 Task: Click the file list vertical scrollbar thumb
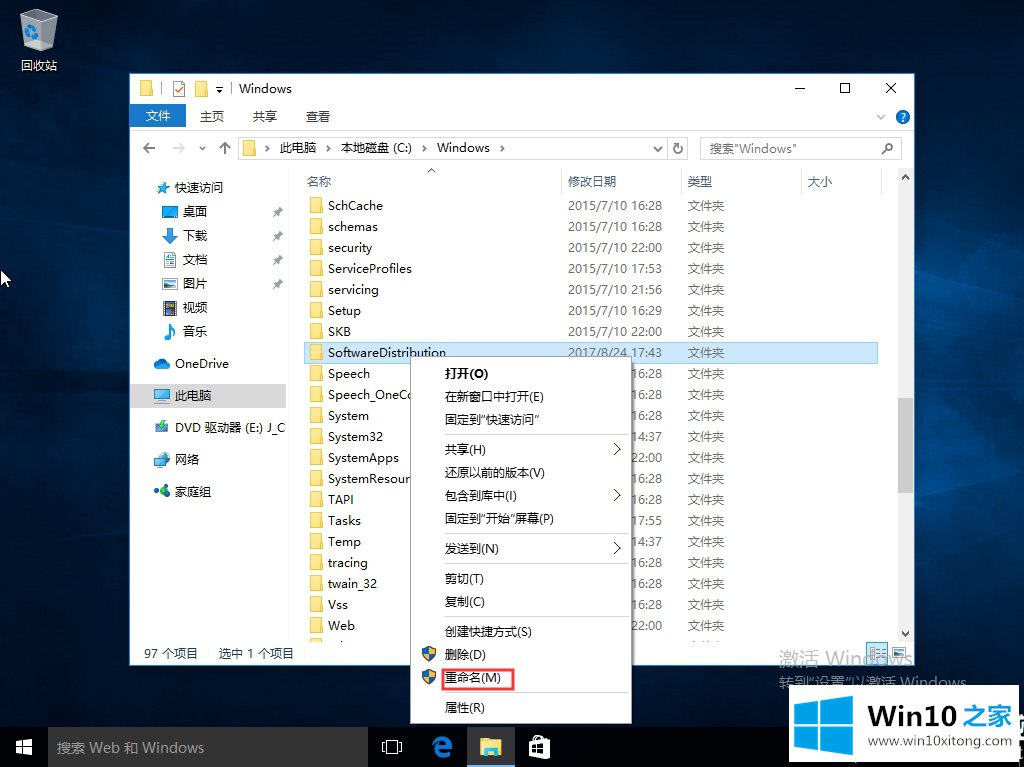(905, 445)
